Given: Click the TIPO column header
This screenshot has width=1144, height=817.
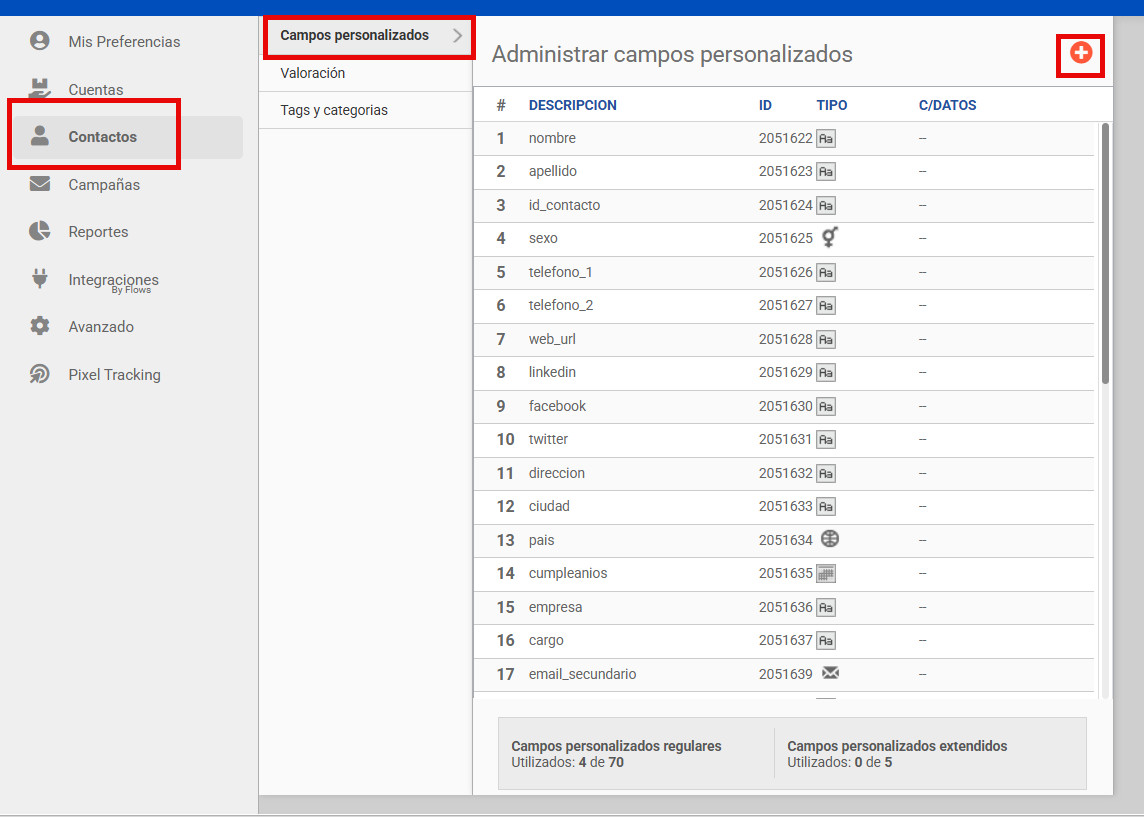Looking at the screenshot, I should [831, 105].
